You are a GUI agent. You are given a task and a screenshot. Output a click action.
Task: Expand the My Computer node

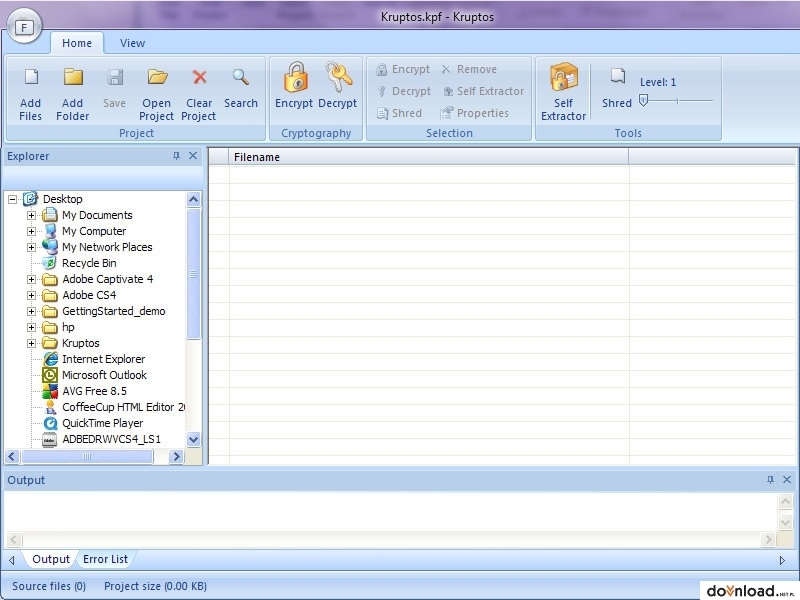point(31,231)
